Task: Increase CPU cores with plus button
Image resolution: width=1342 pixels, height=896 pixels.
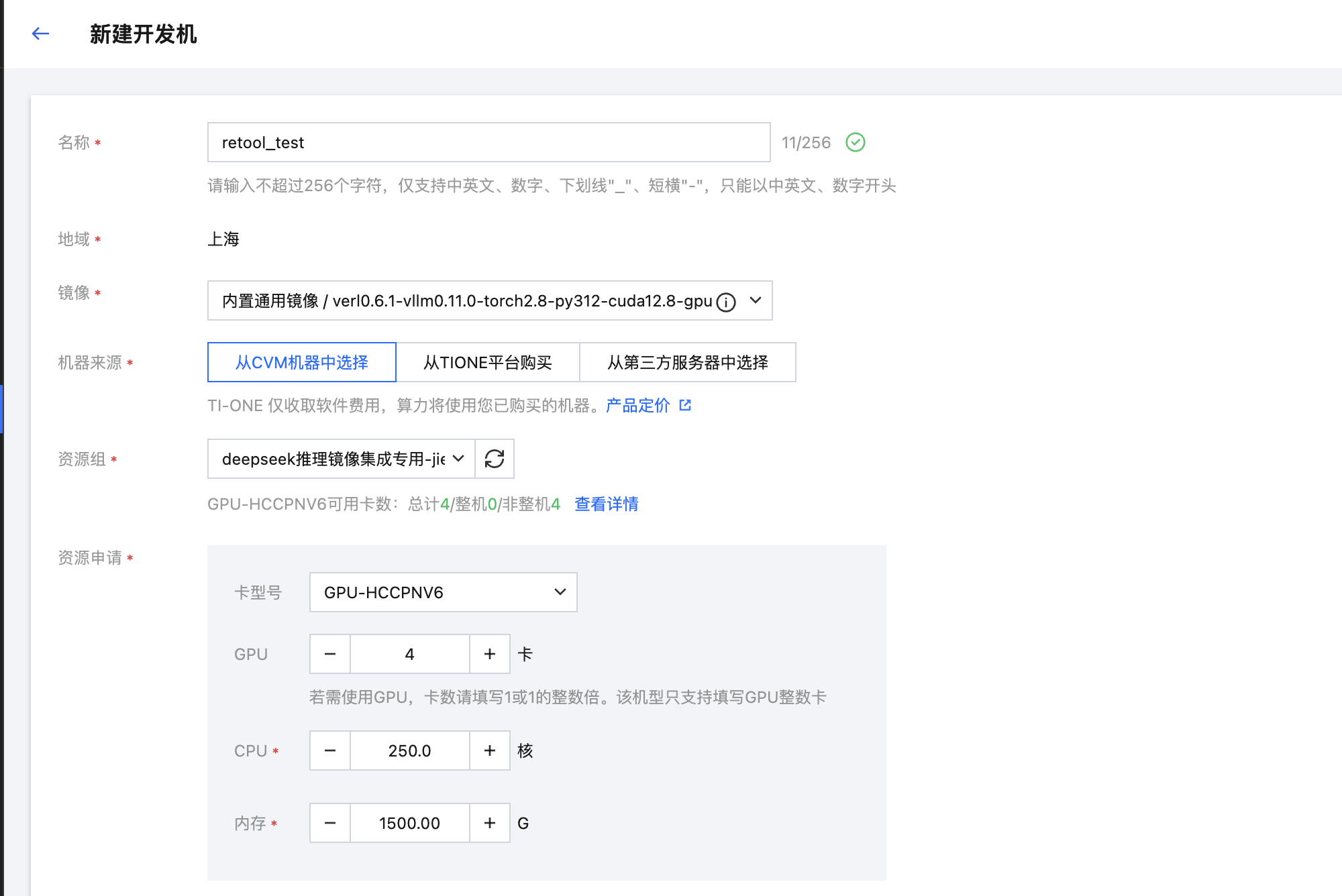Action: click(490, 750)
